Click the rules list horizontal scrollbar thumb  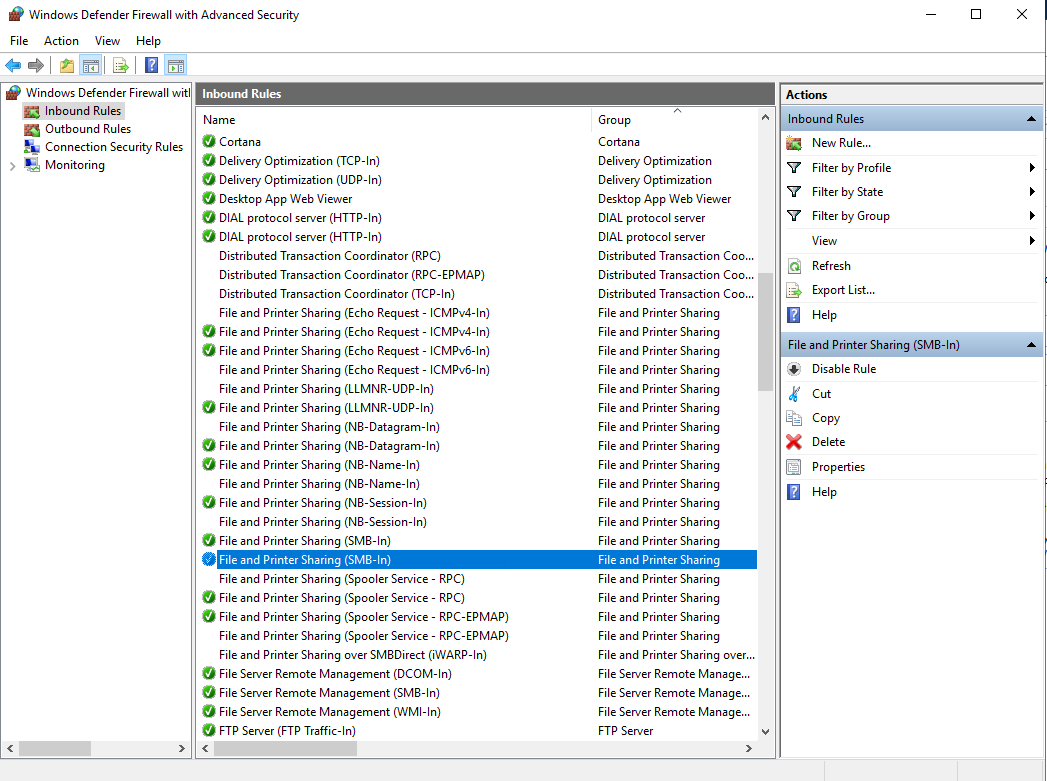[285, 748]
